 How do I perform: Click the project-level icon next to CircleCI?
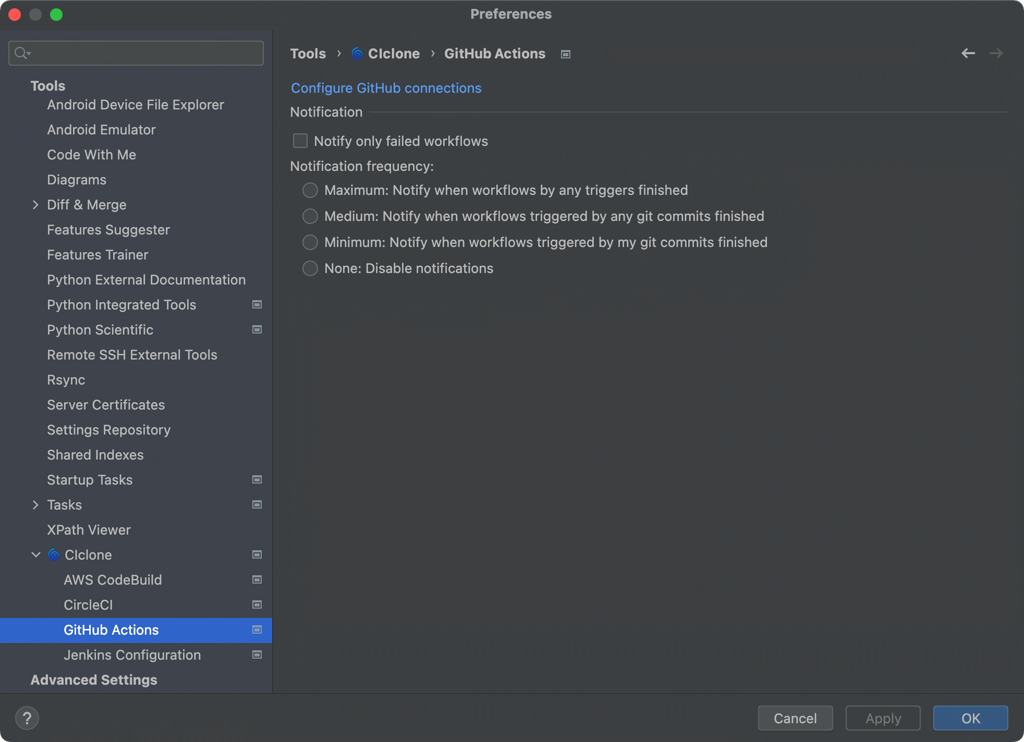point(257,604)
